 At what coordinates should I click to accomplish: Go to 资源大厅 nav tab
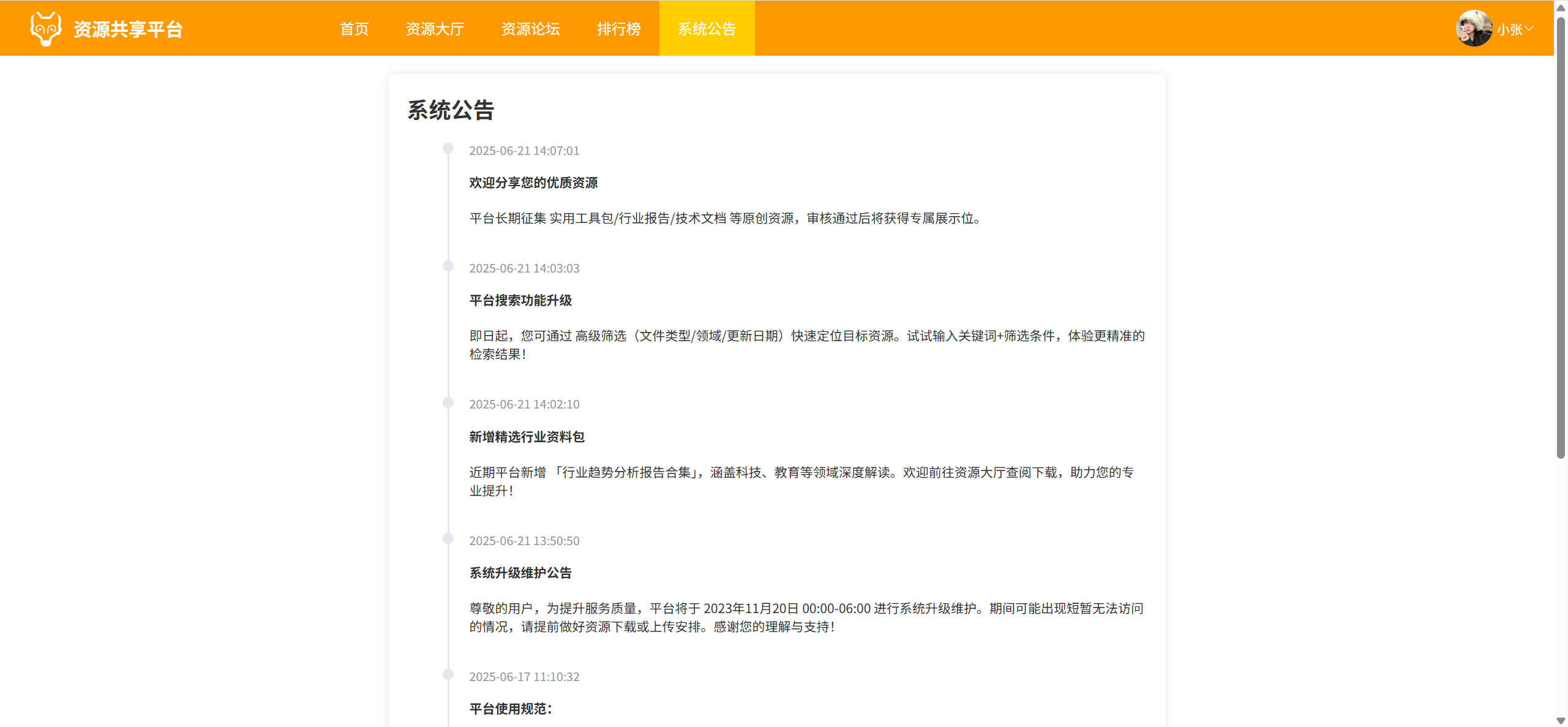[435, 29]
